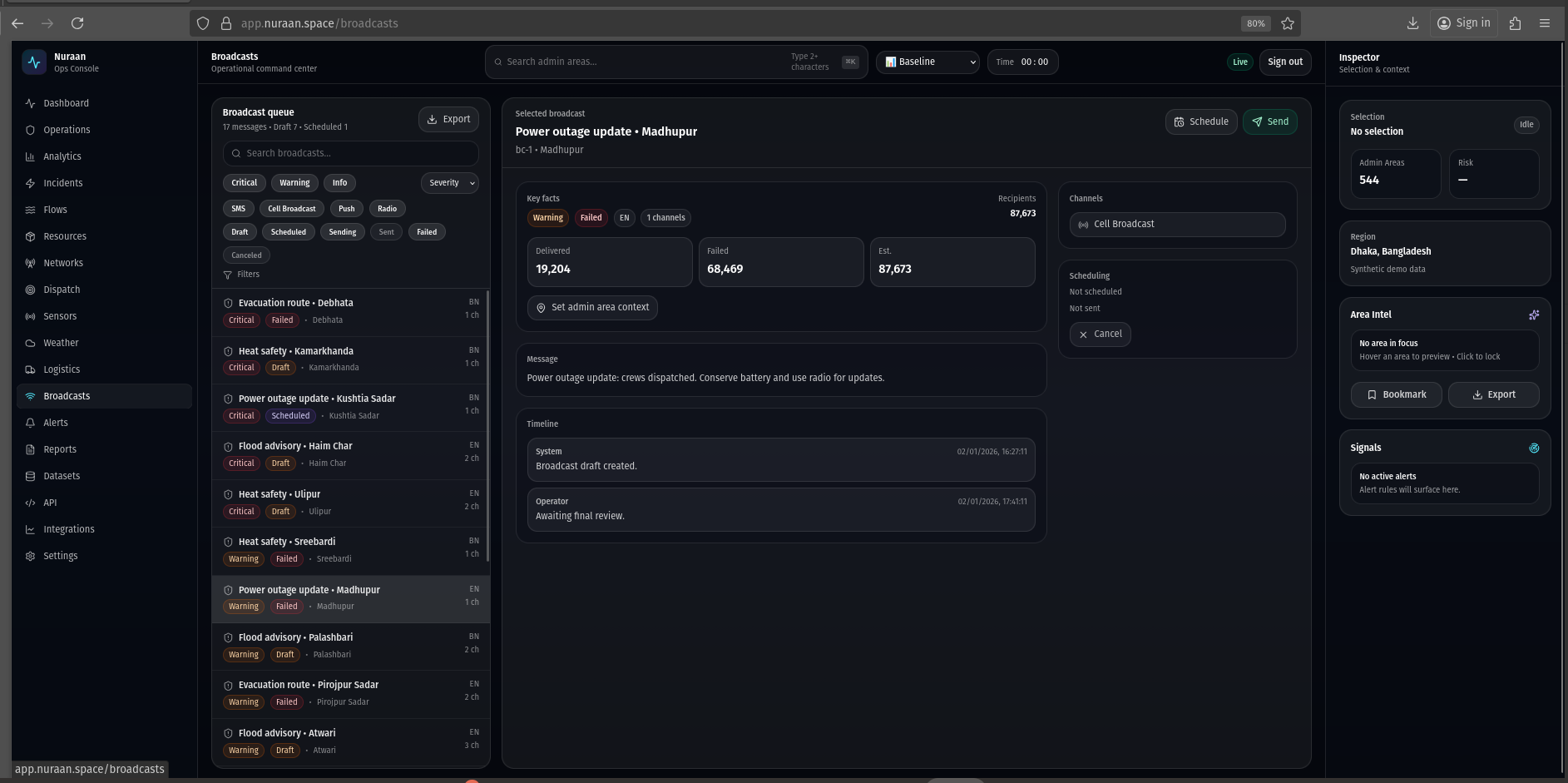Click the Area Intel sparkle icon

[1534, 315]
